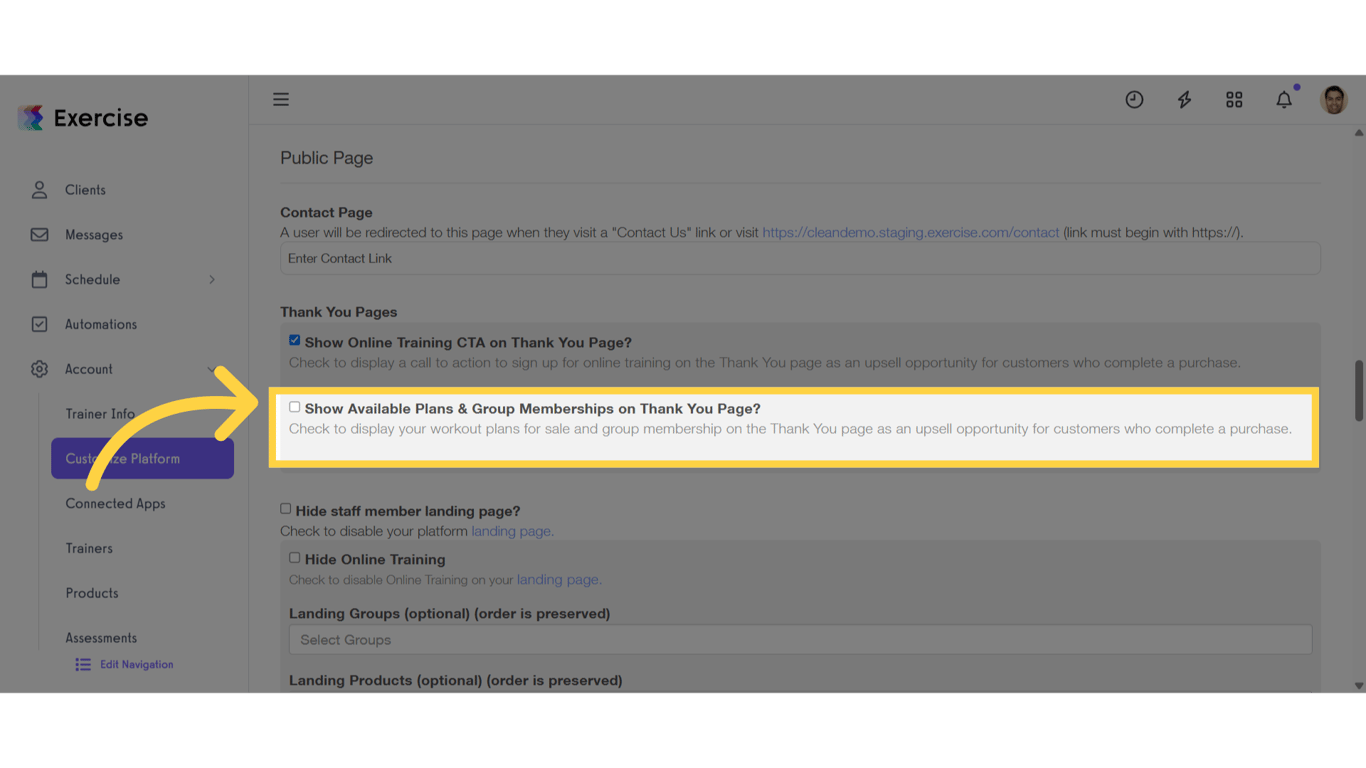Viewport: 1366px width, 768px height.
Task: Click the Schedule calendar icon
Action: pyautogui.click(x=39, y=279)
